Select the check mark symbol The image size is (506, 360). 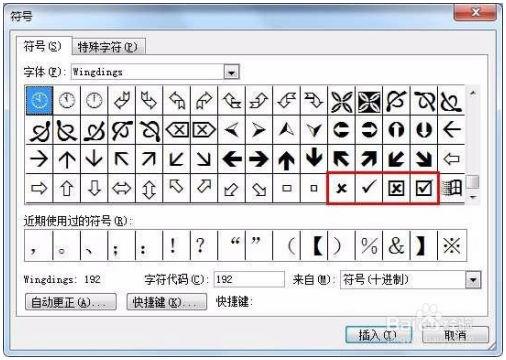point(369,188)
